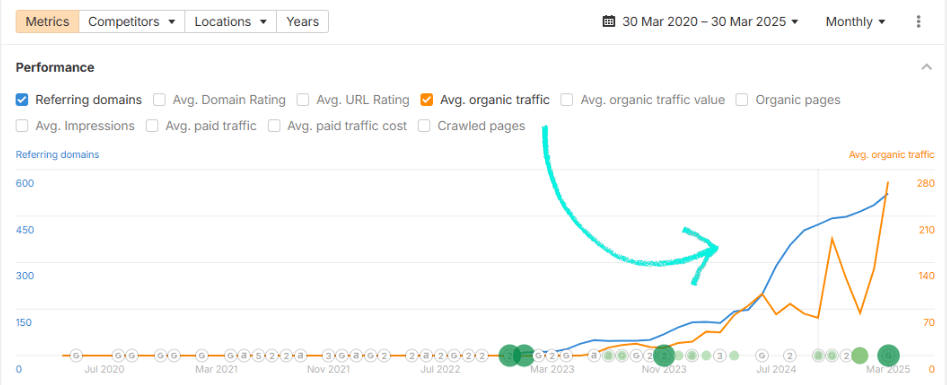Select the Metrics tab
947x385 pixels.
pyautogui.click(x=47, y=22)
